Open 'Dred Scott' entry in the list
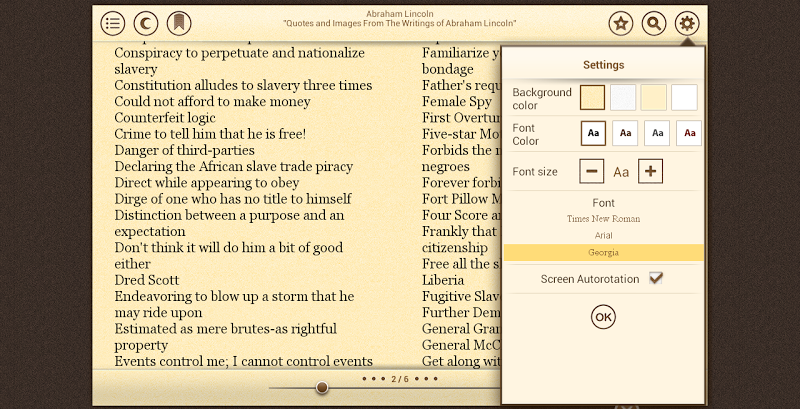This screenshot has width=800, height=409. point(147,280)
